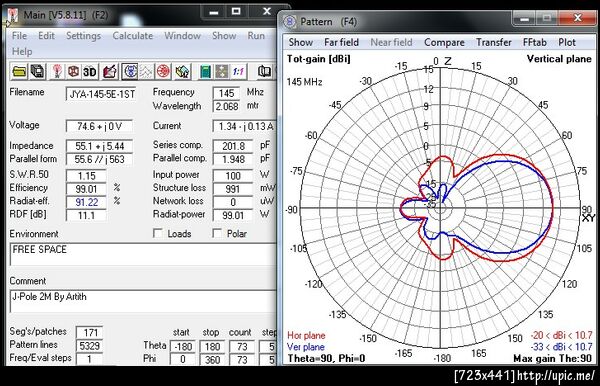Click the 1:1 toolbar icon
Image resolution: width=600 pixels, height=386 pixels.
pyautogui.click(x=238, y=71)
